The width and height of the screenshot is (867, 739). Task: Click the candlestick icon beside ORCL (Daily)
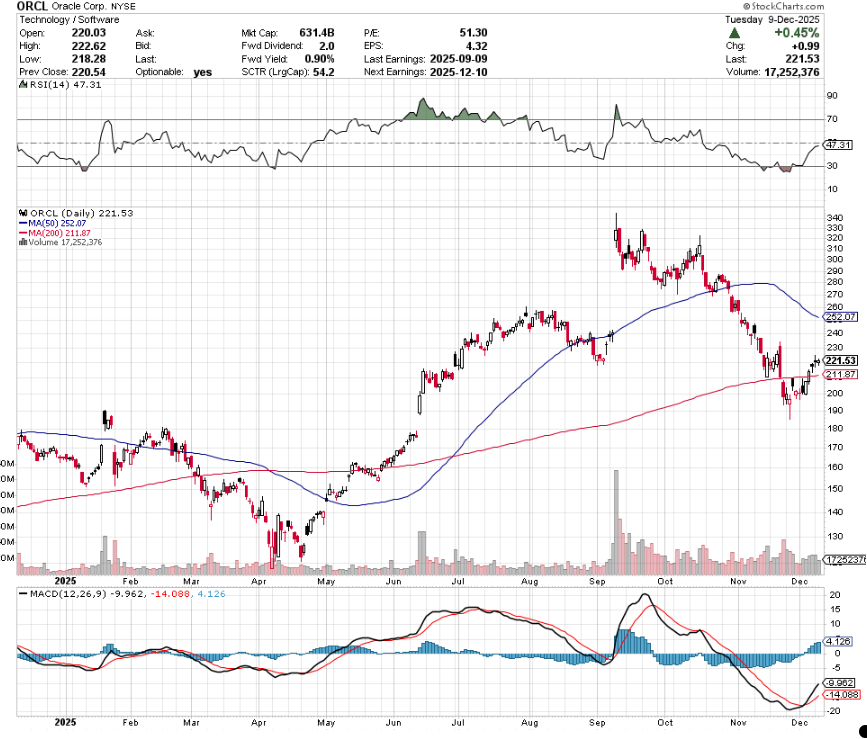point(24,213)
